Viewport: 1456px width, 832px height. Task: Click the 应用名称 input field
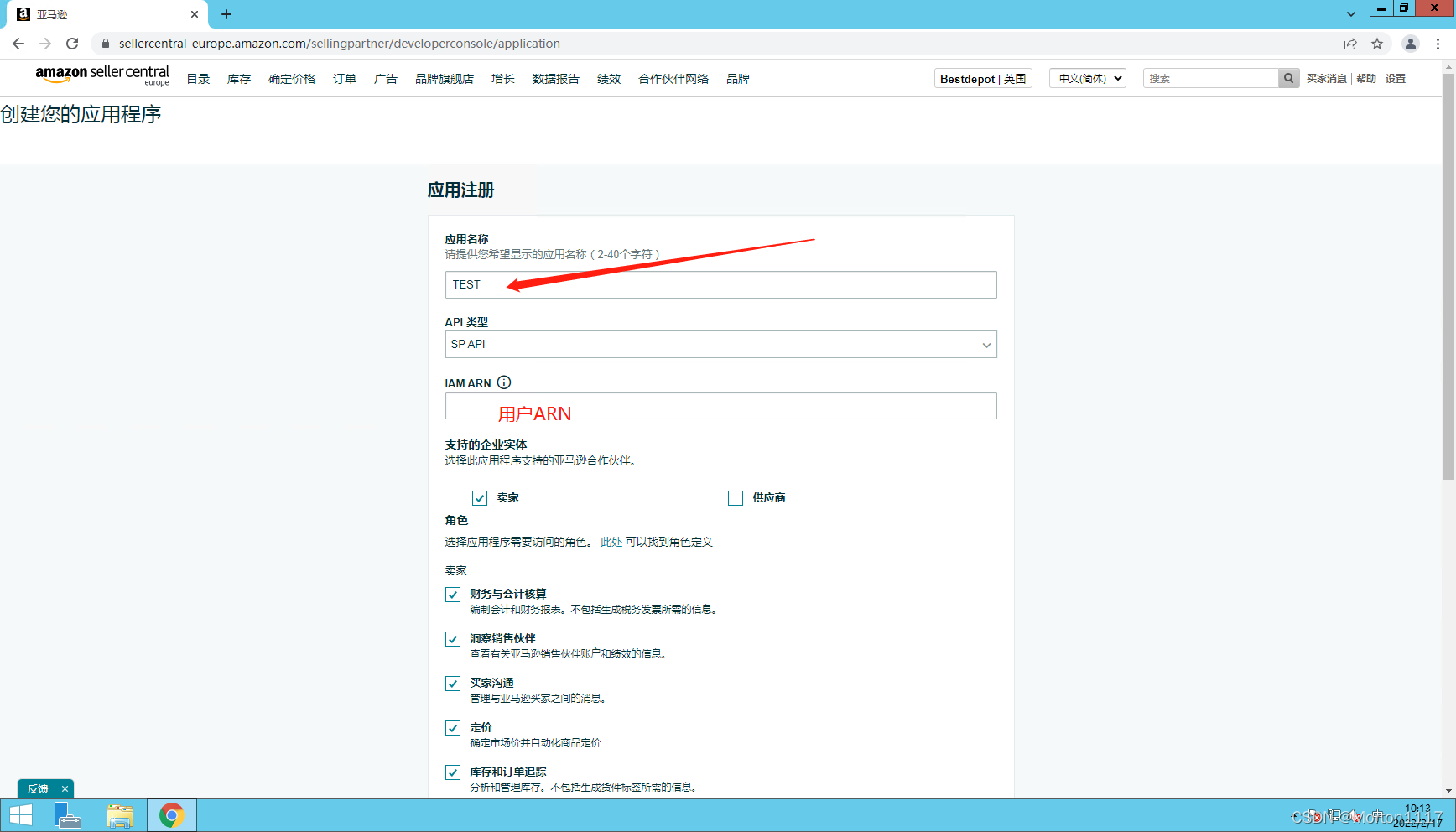720,284
